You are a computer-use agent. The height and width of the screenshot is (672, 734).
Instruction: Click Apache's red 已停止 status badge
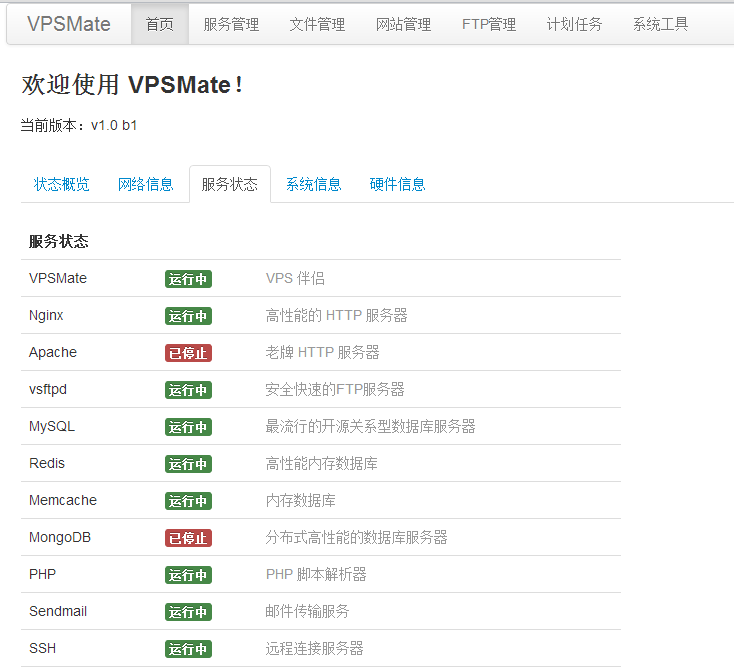pyautogui.click(x=188, y=353)
